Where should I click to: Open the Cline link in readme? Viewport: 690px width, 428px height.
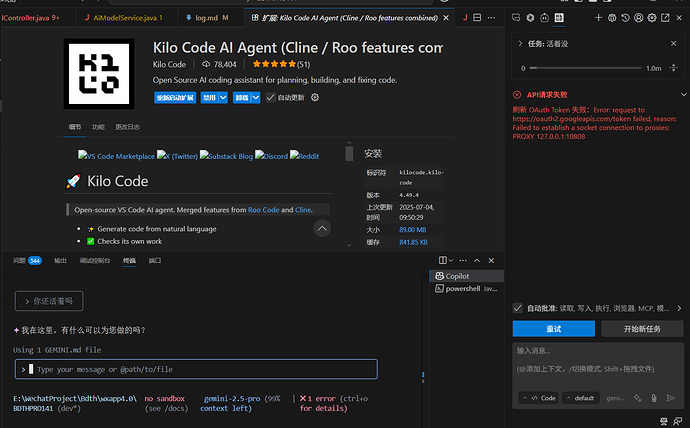point(303,210)
